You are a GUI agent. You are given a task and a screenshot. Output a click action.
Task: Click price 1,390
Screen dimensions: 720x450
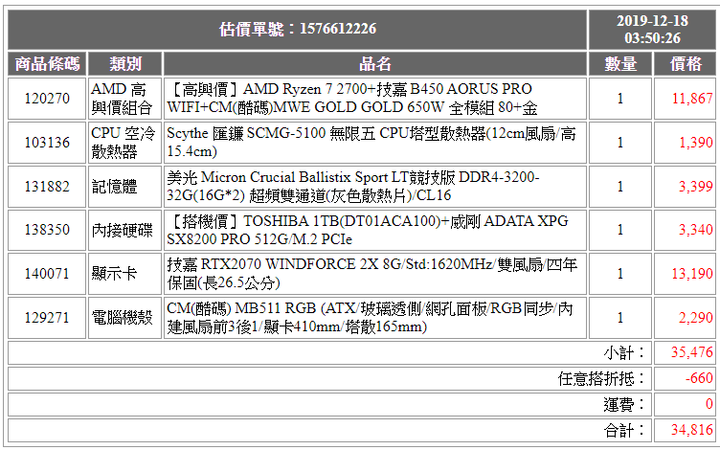coord(696,142)
